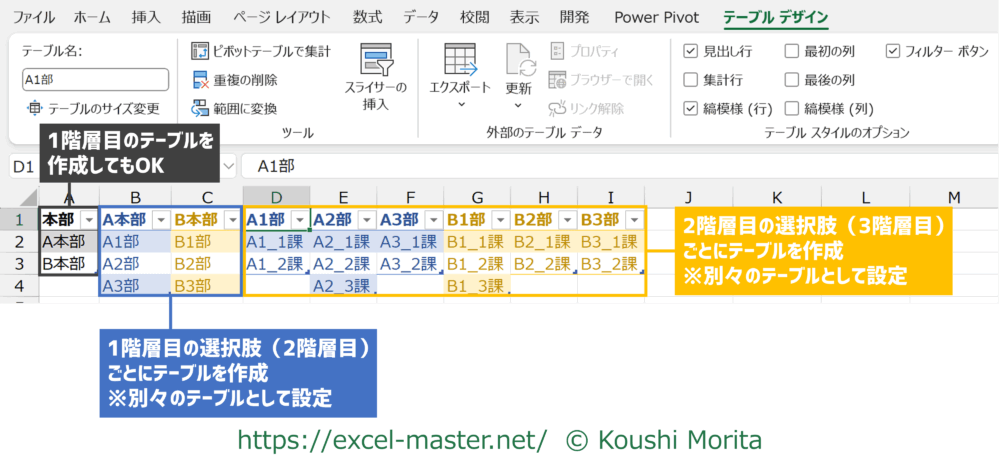
Task: Expand the 更新 refresh dropdown arrow
Action: [519, 103]
